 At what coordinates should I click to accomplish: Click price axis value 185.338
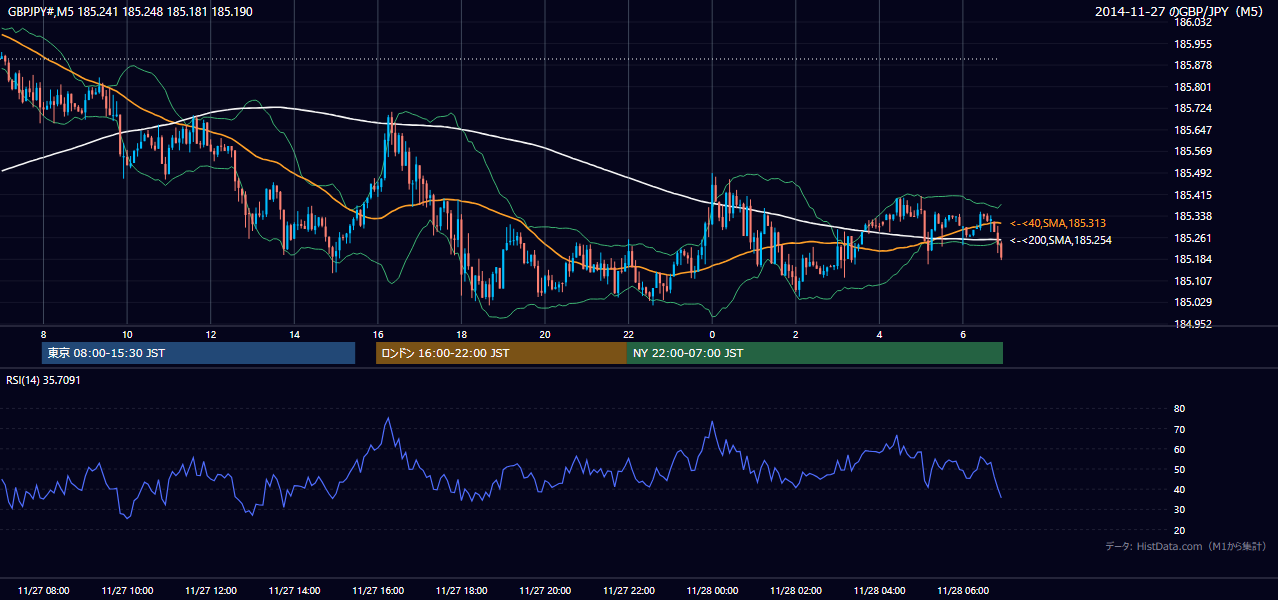1192,216
